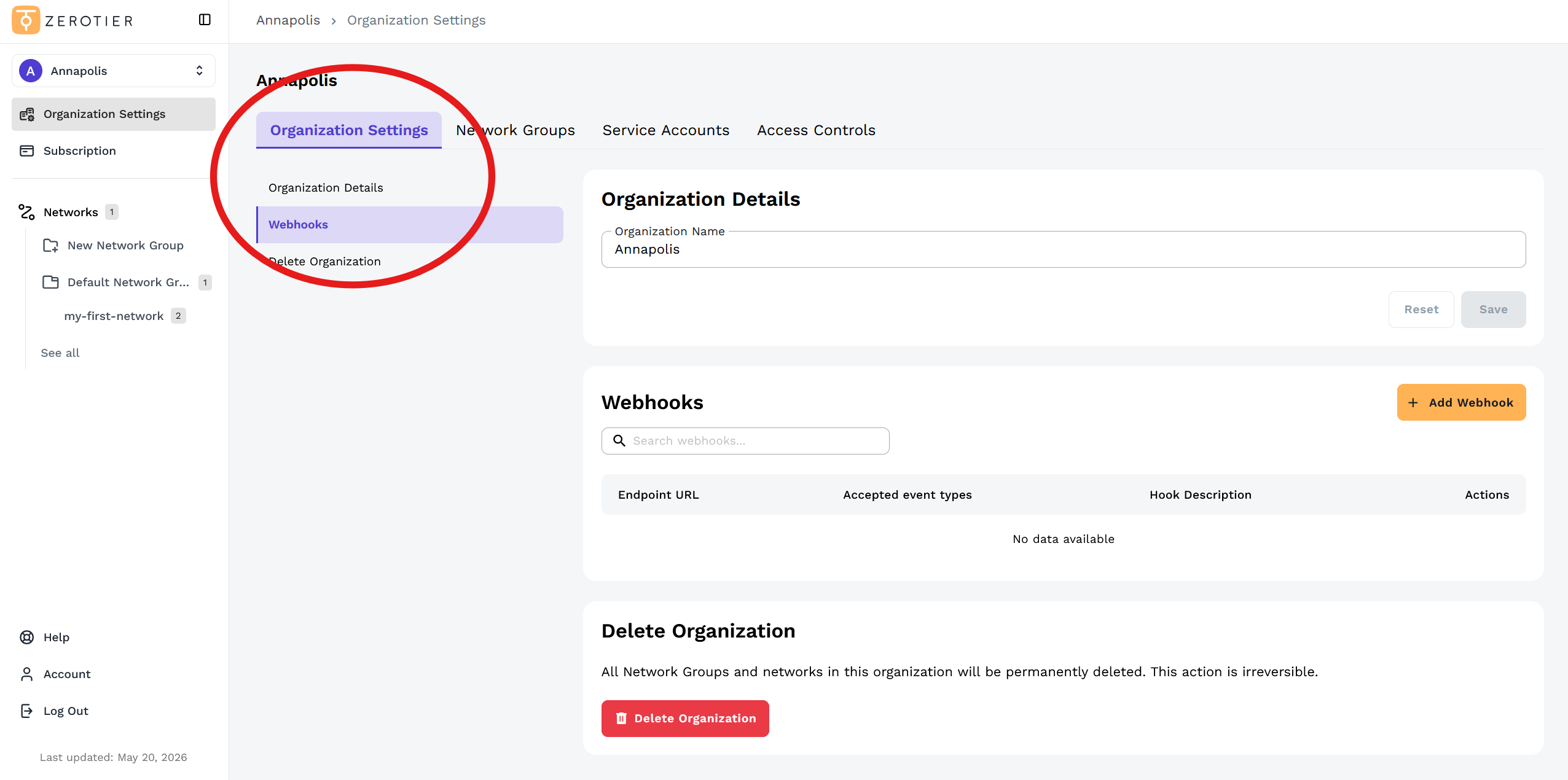Jump to Organization Details section link
Viewport: 1568px width, 780px height.
pyautogui.click(x=410, y=188)
